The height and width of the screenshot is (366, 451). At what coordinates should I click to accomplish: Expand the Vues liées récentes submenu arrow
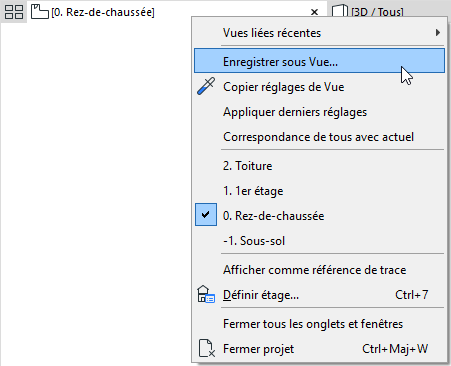click(x=438, y=33)
